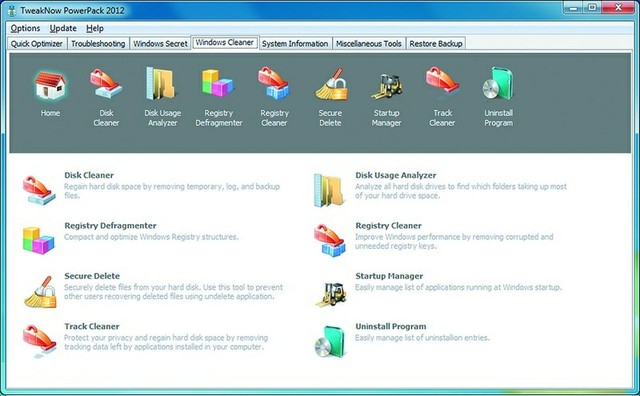Open the Startup Manager heading link in the list
The width and height of the screenshot is (640, 396).
[x=389, y=276]
